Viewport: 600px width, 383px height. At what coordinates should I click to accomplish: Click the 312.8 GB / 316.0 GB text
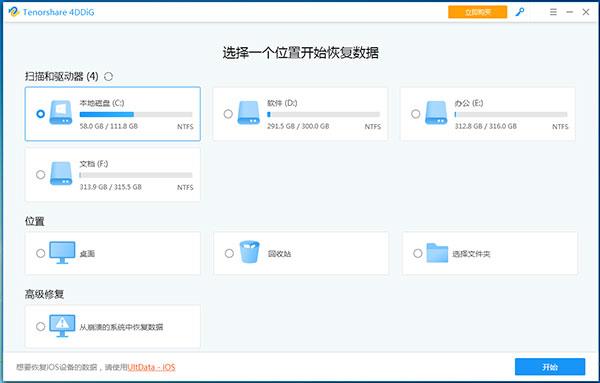(486, 126)
